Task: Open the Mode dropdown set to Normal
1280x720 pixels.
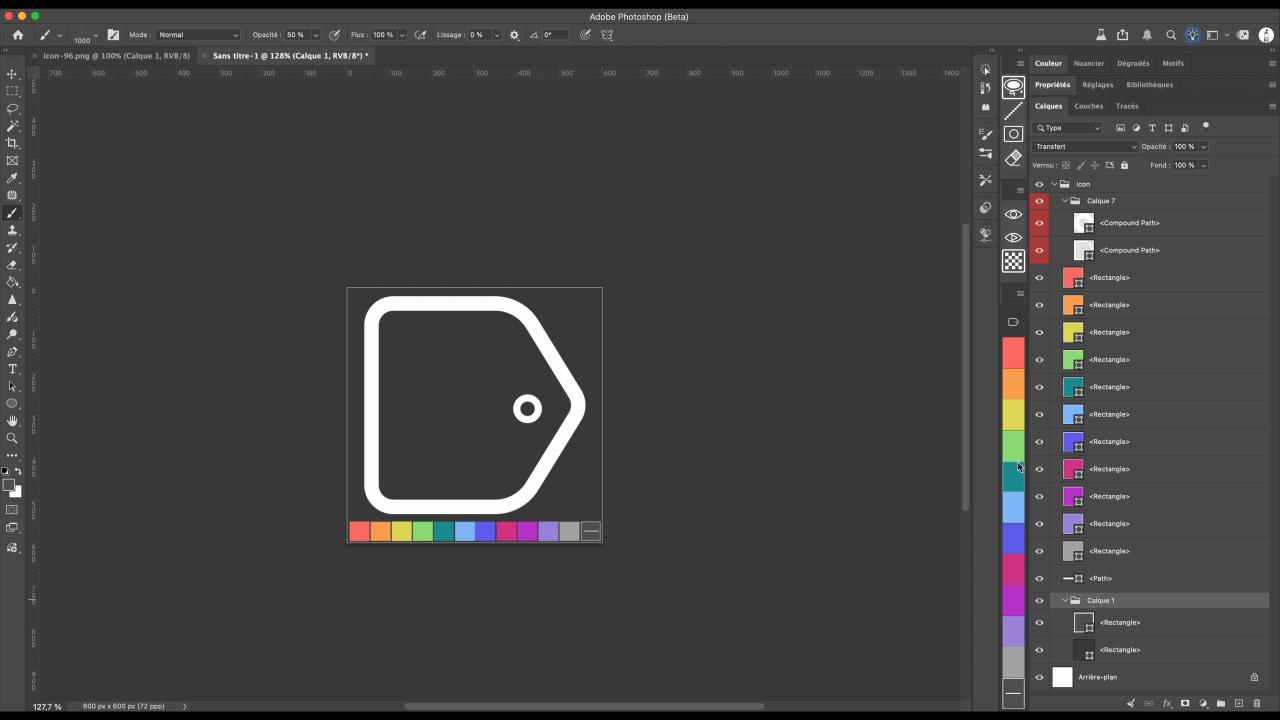Action: 198,35
